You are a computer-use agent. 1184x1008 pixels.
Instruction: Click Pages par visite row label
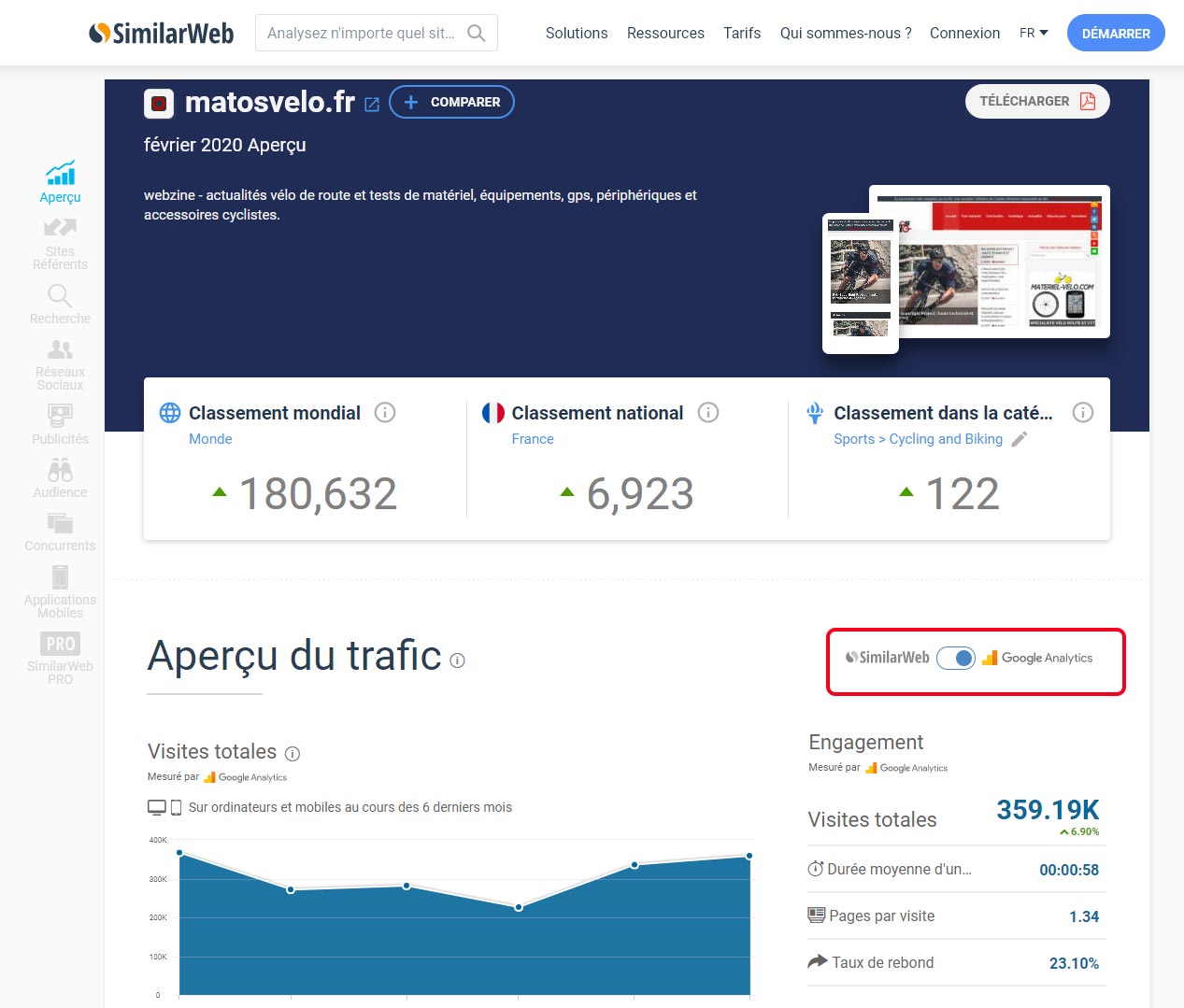881,916
